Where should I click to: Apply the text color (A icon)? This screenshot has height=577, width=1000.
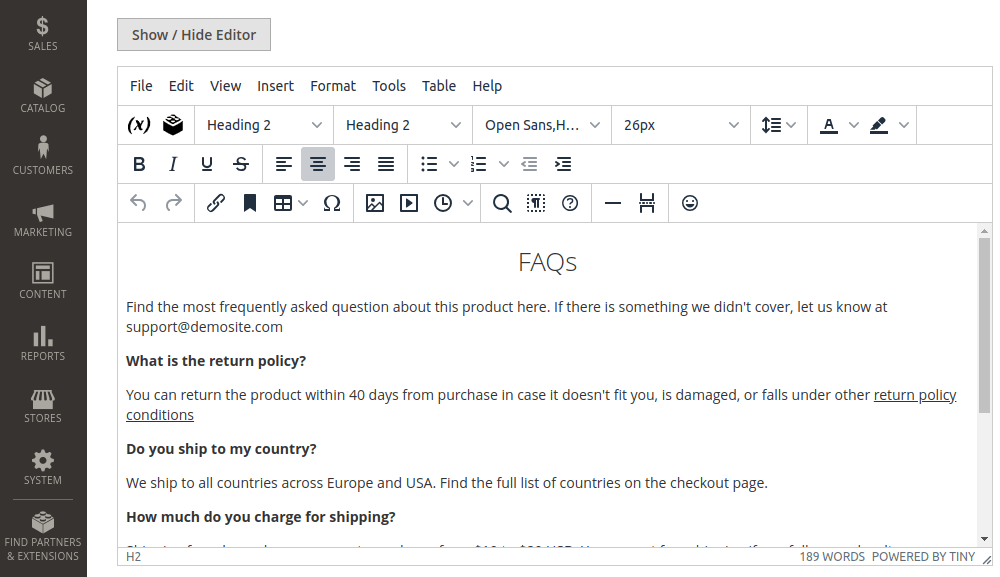[828, 125]
